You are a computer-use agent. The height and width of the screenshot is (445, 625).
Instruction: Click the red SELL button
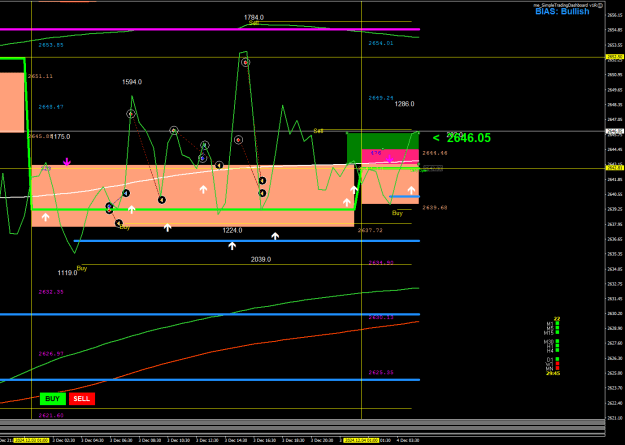pos(82,399)
